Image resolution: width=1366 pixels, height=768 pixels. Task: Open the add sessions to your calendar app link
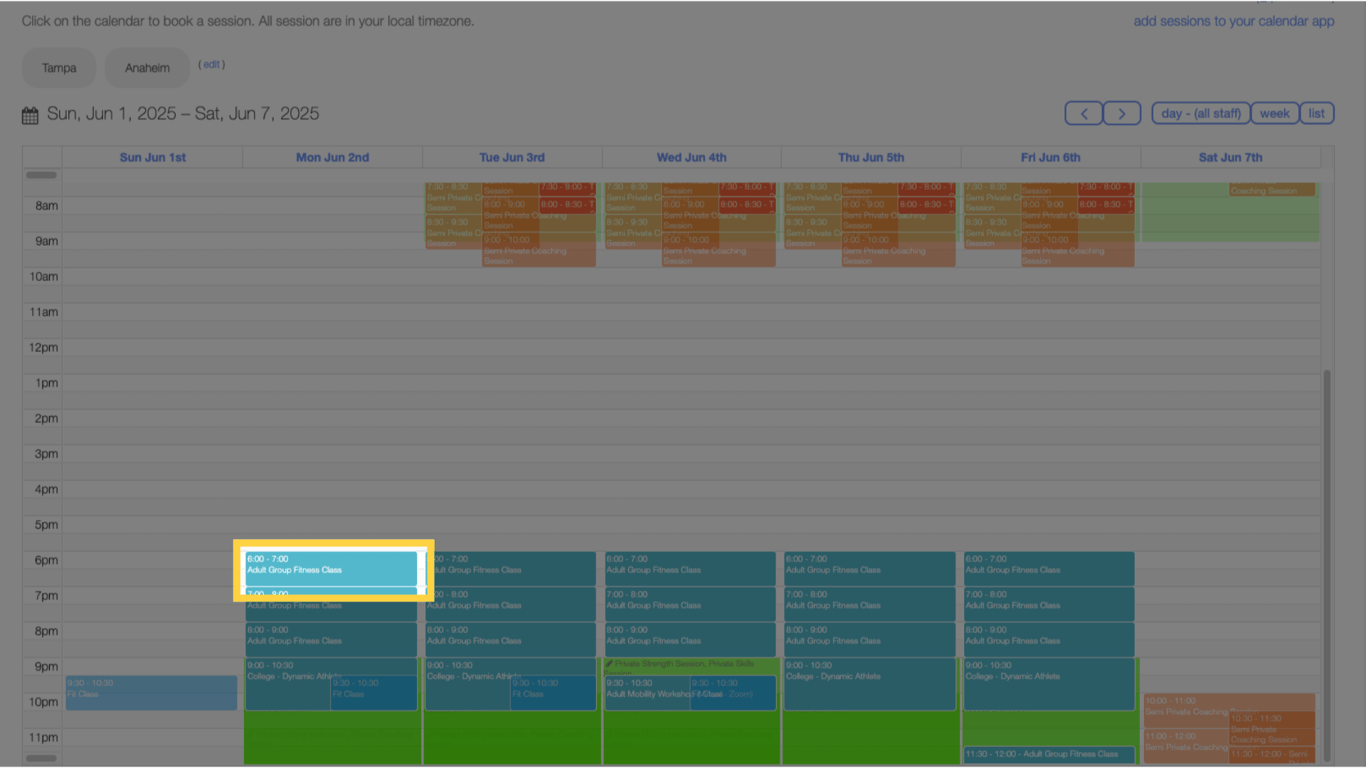pyautogui.click(x=1233, y=20)
